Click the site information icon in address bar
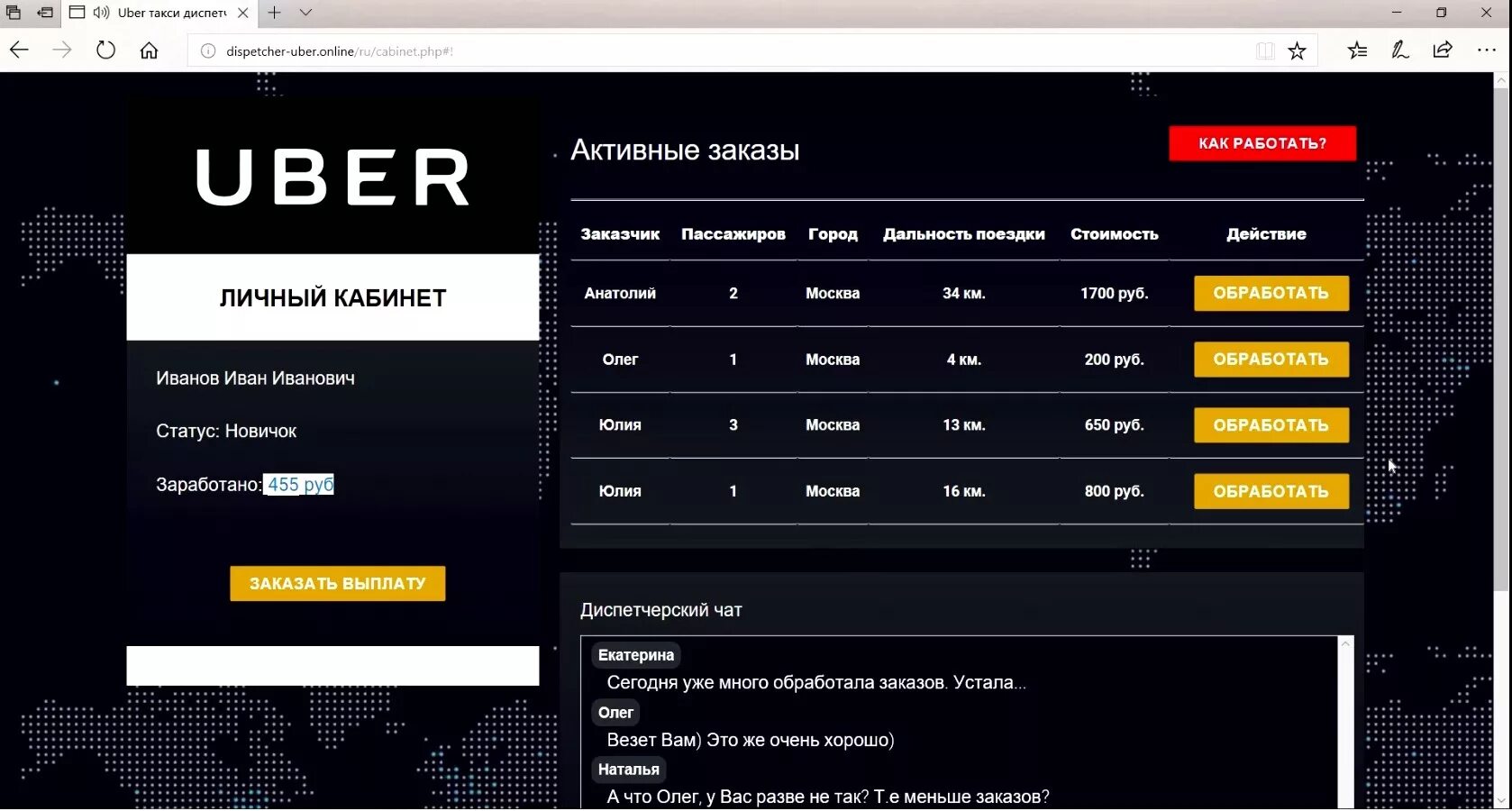 click(206, 51)
